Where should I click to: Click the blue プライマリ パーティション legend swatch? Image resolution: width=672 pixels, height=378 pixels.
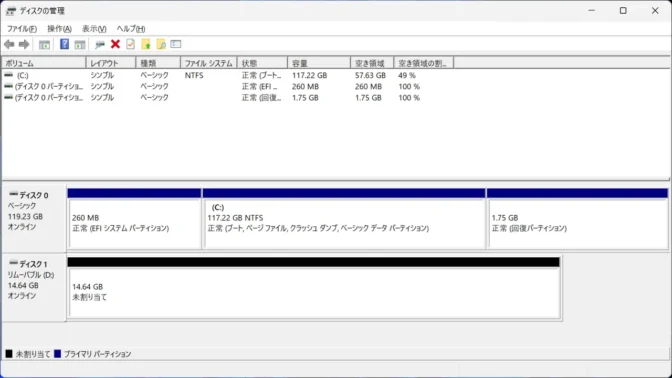click(57, 354)
